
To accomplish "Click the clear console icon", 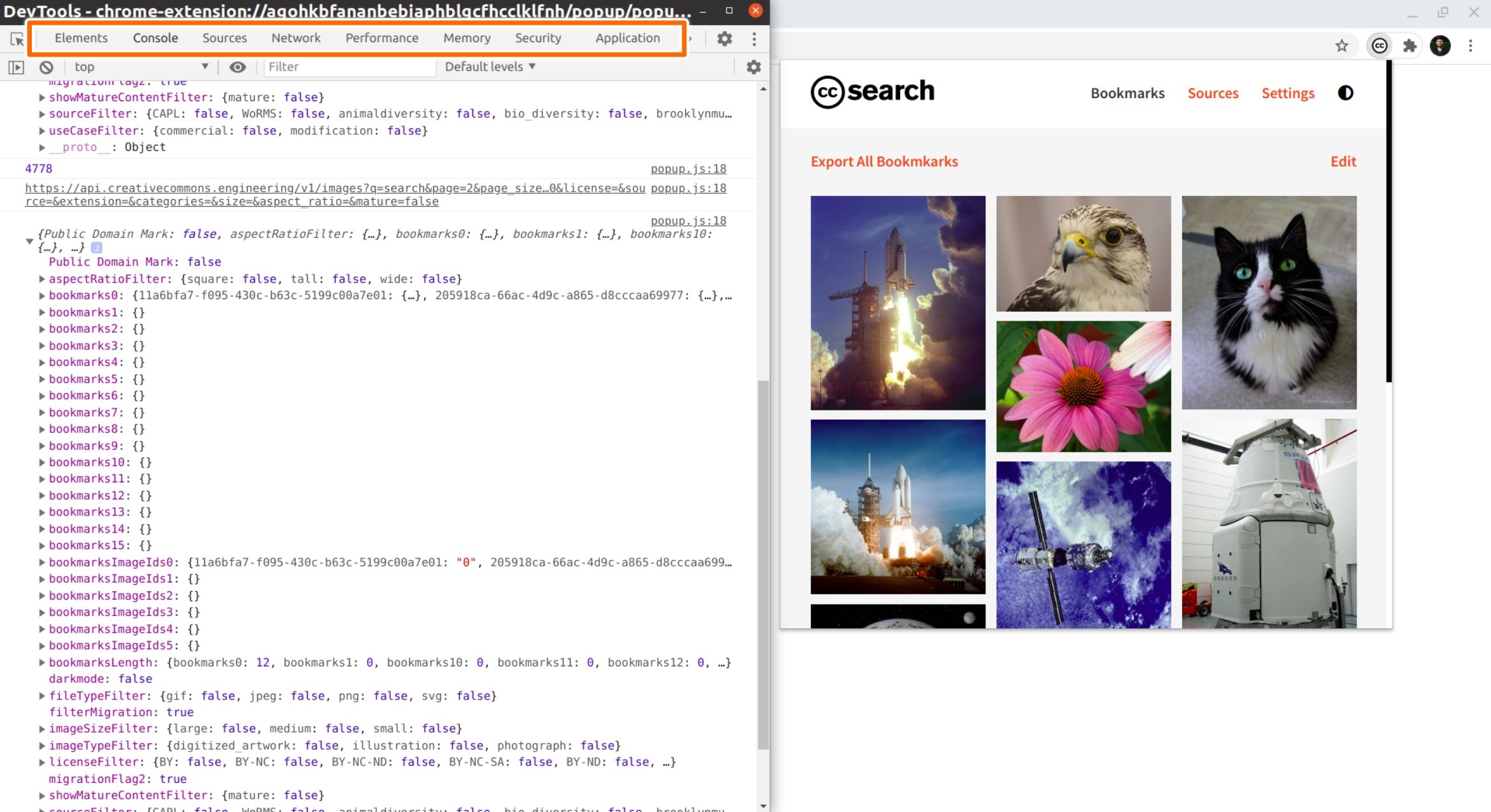I will coord(46,67).
